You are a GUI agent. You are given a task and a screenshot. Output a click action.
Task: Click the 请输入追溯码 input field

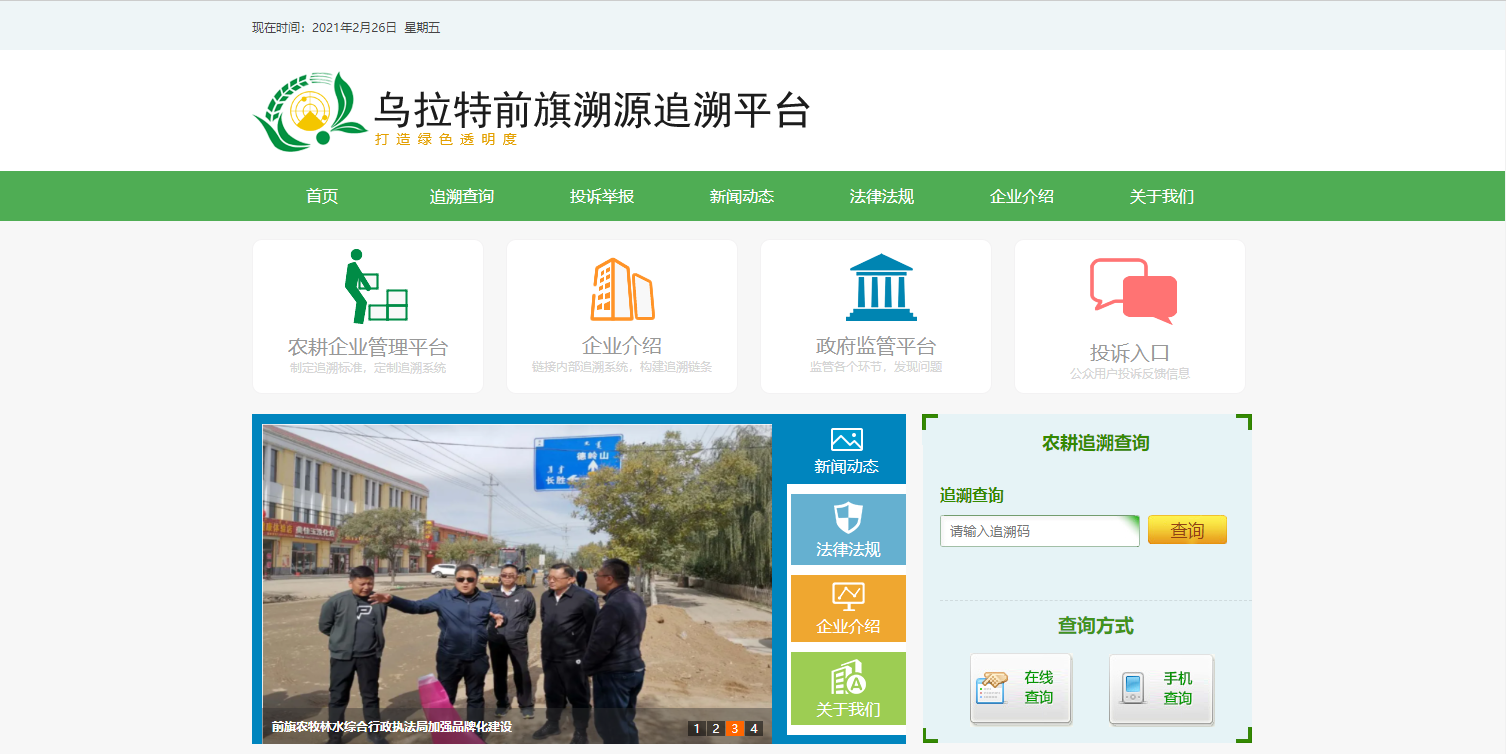1038,531
